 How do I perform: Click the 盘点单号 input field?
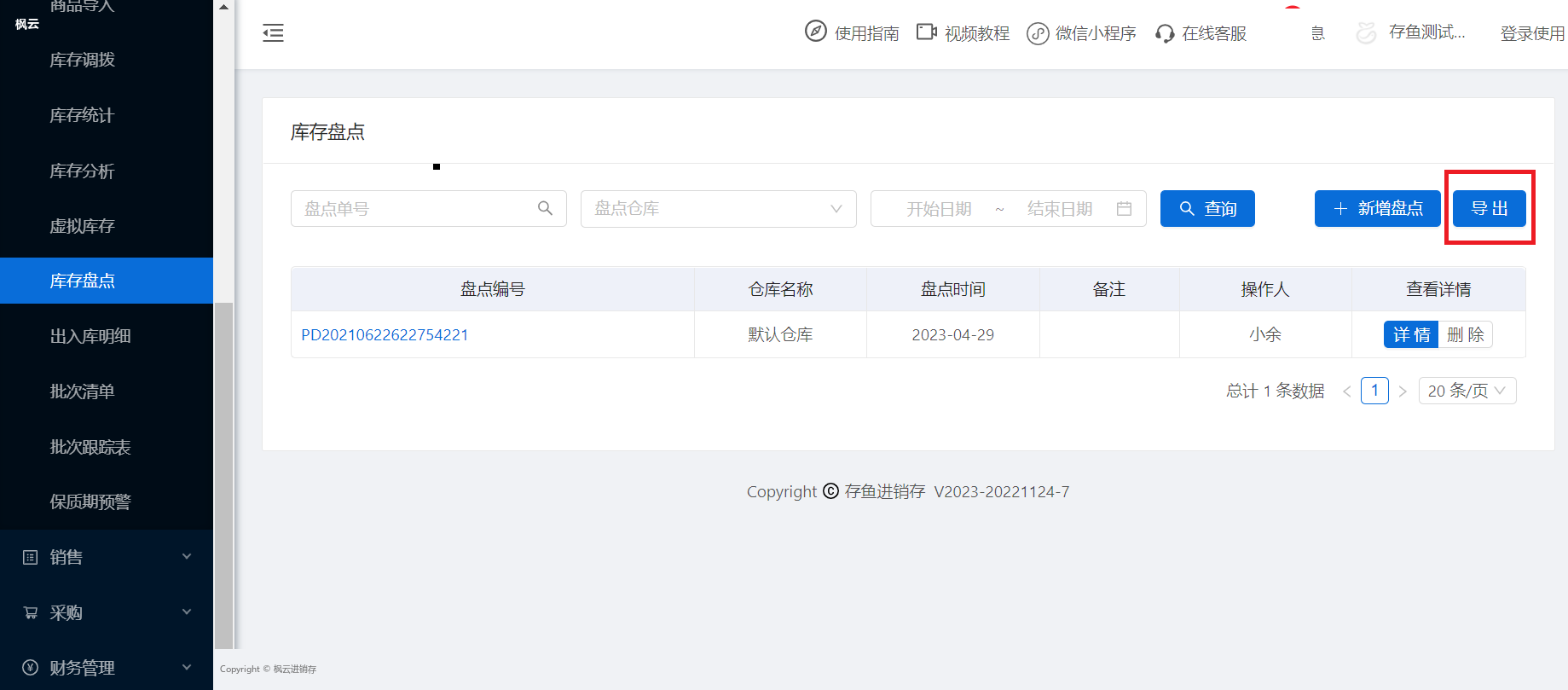(429, 209)
